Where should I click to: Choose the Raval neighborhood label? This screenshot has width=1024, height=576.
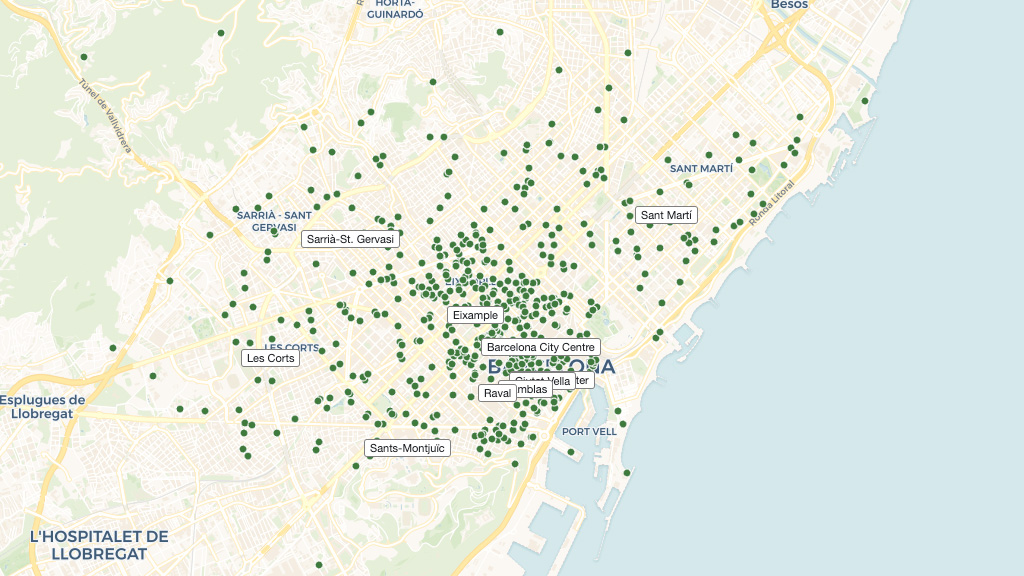(x=497, y=393)
